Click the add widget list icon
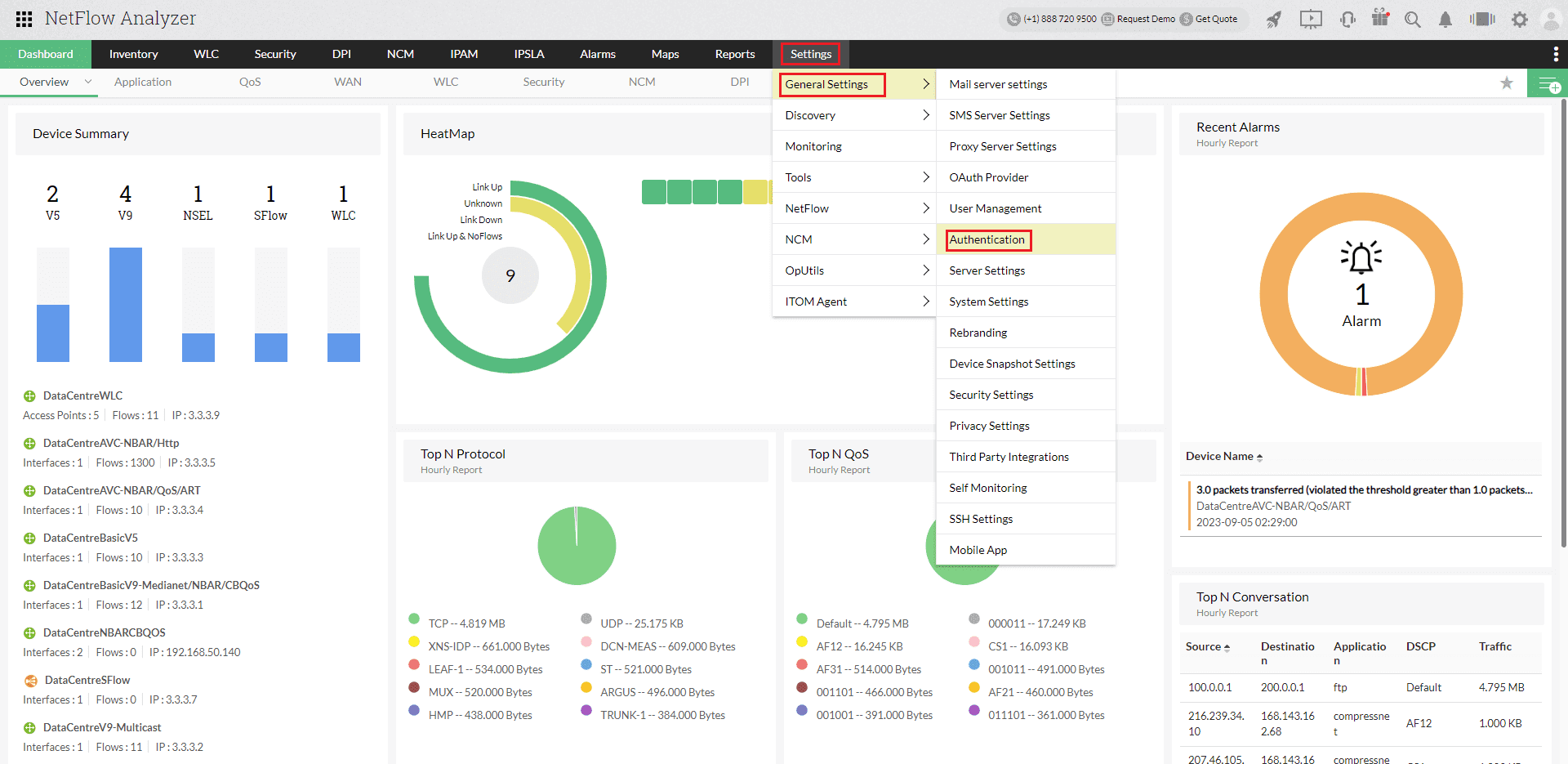Viewport: 1568px width, 764px height. 1548,83
